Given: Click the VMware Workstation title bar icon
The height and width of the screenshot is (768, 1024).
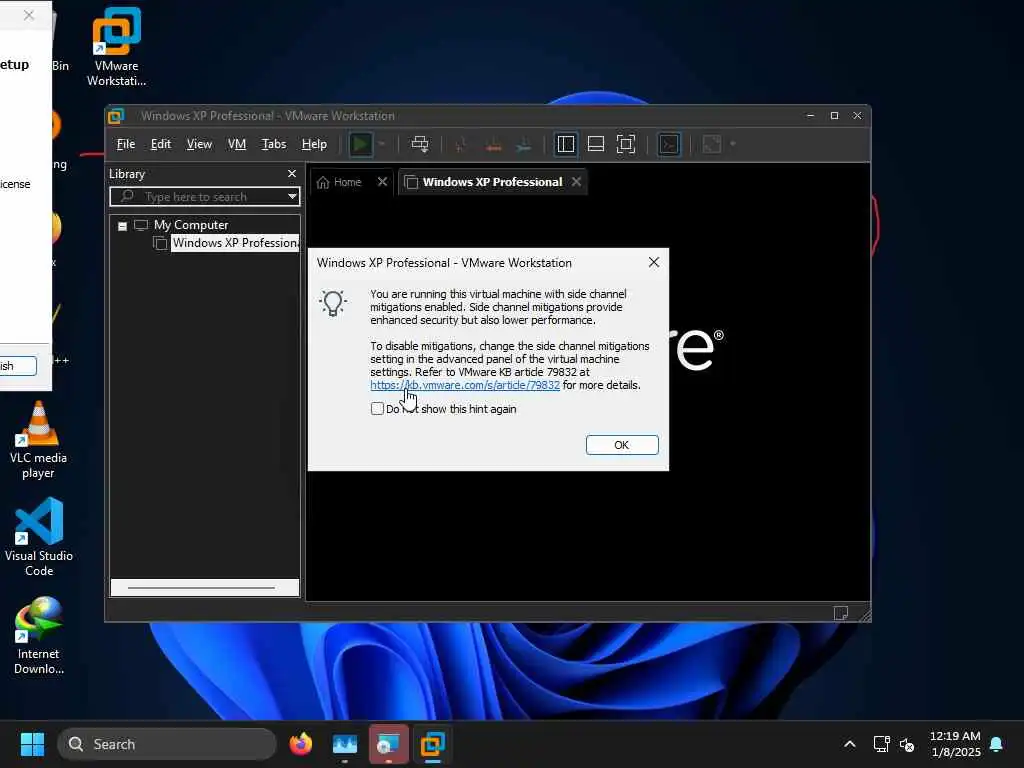Looking at the screenshot, I should click(116, 116).
